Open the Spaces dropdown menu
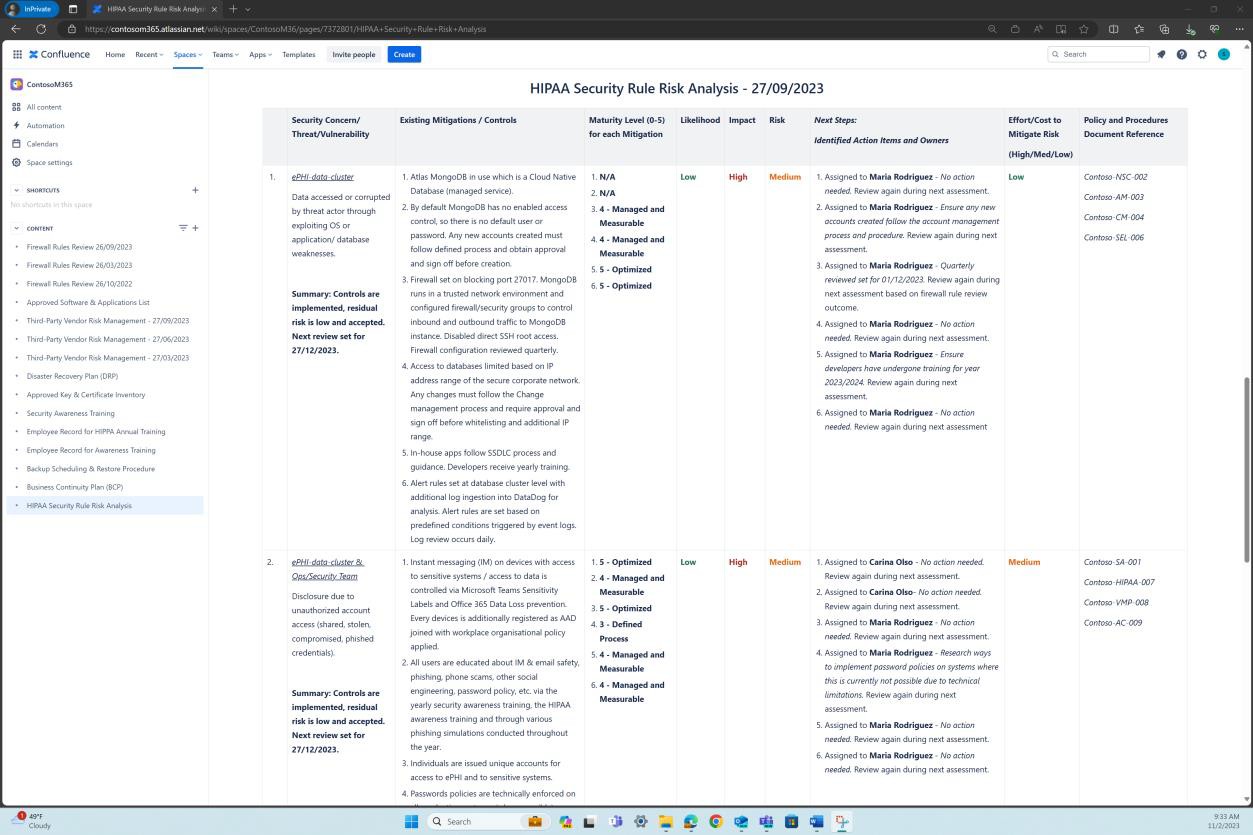Image resolution: width=1253 pixels, height=835 pixels. point(187,55)
